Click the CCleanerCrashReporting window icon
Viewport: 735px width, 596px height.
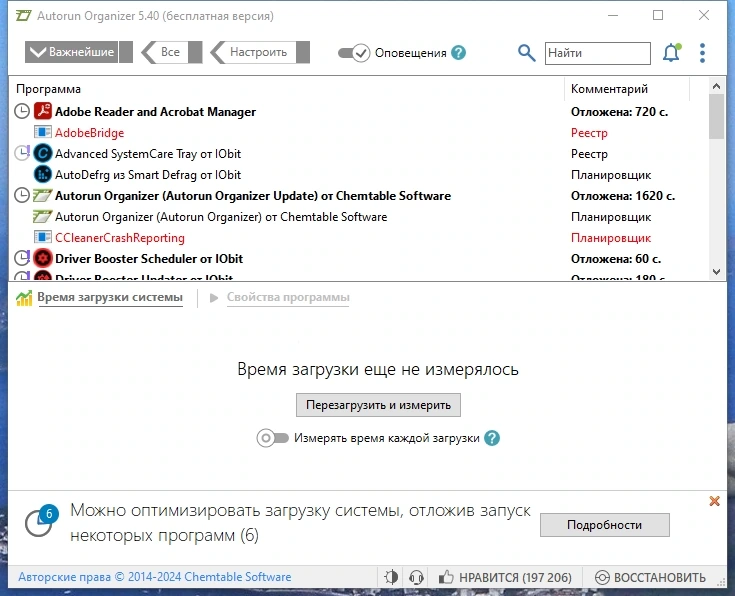pyautogui.click(x=43, y=237)
